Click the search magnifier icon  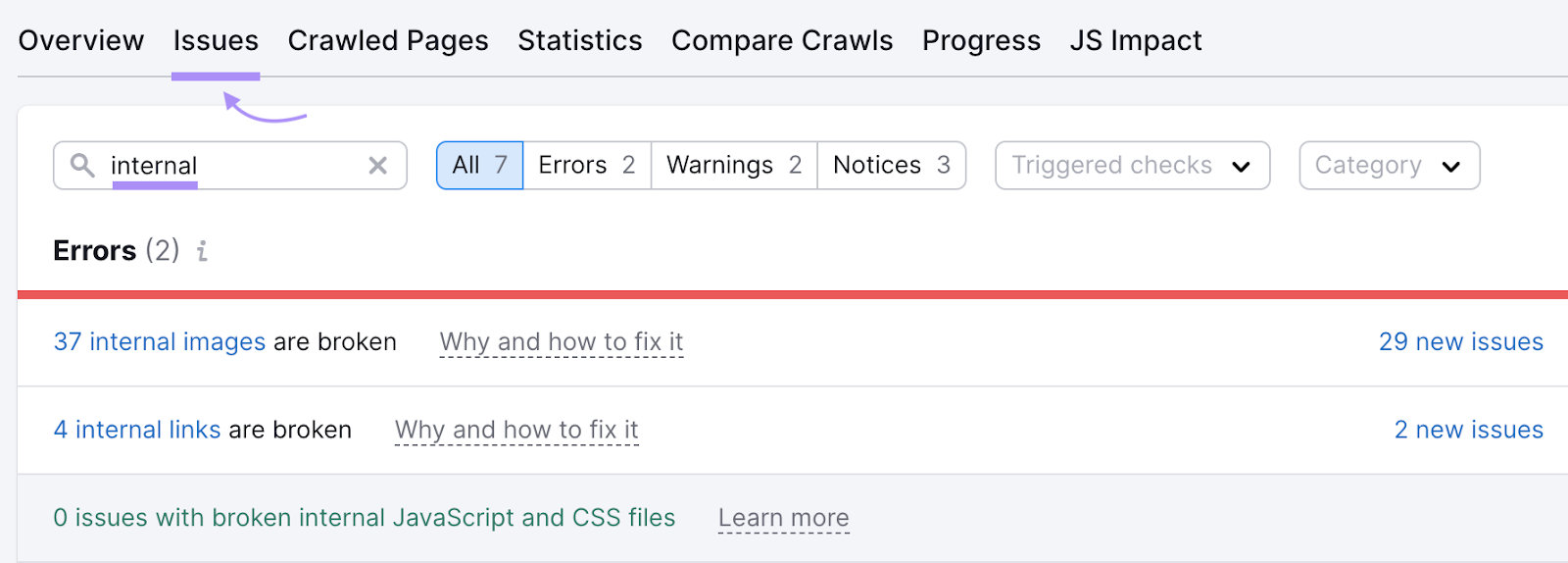(82, 165)
